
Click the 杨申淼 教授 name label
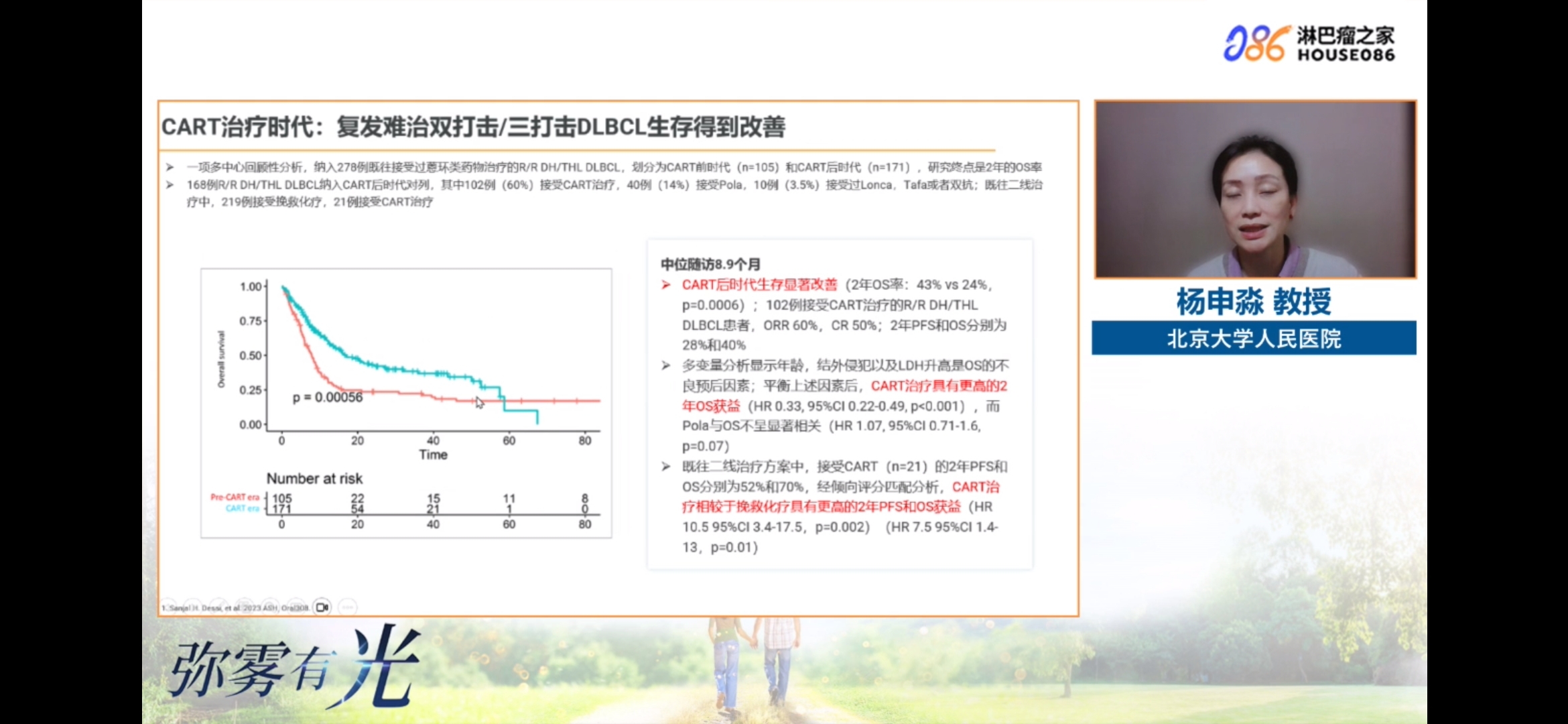point(1253,301)
